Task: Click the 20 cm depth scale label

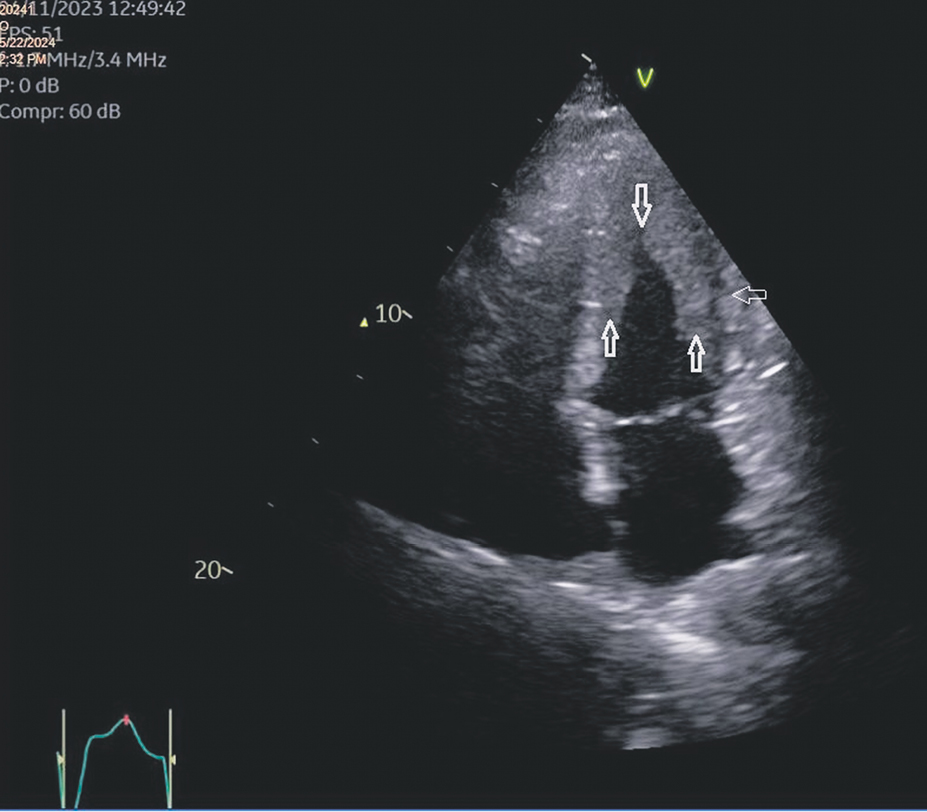Action: (207, 570)
